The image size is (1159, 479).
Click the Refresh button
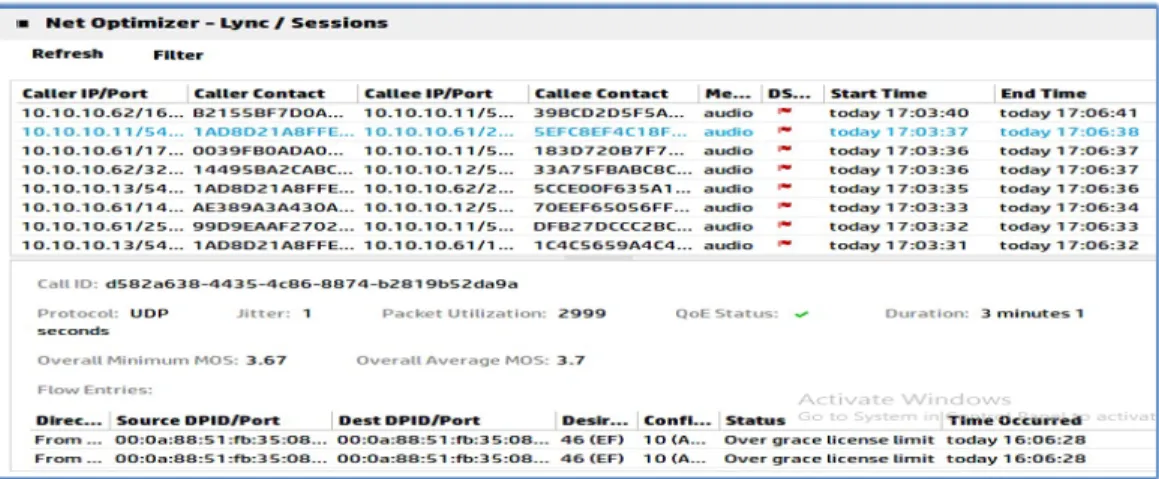click(x=67, y=54)
